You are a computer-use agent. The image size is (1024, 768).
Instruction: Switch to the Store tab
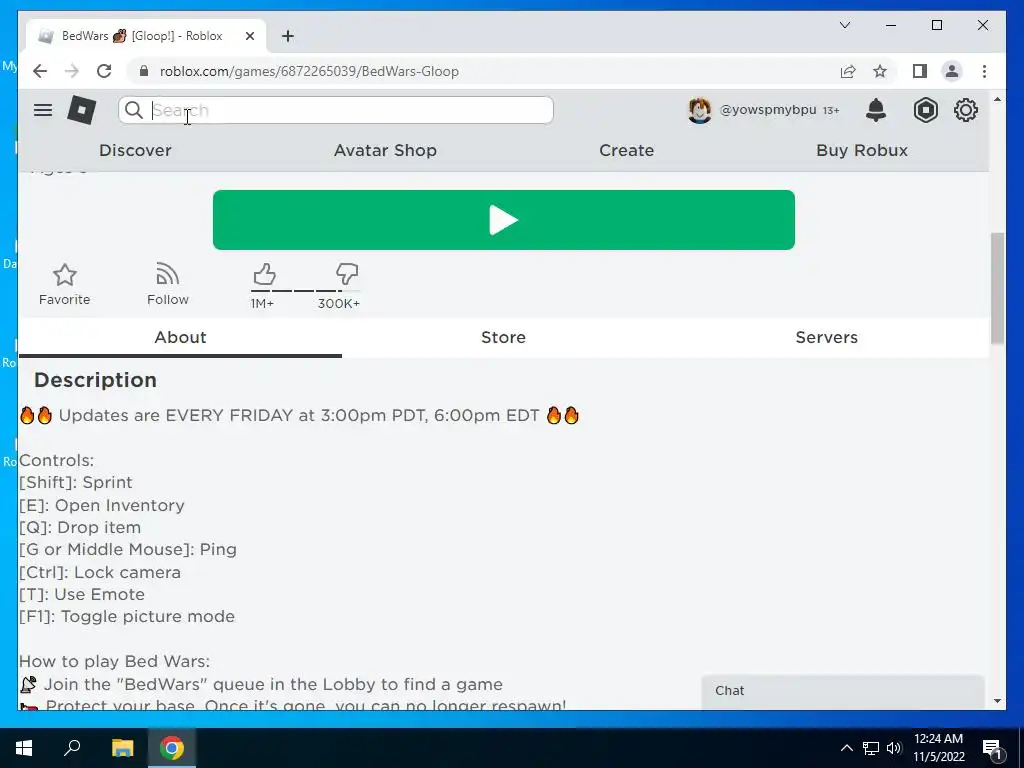click(x=504, y=337)
